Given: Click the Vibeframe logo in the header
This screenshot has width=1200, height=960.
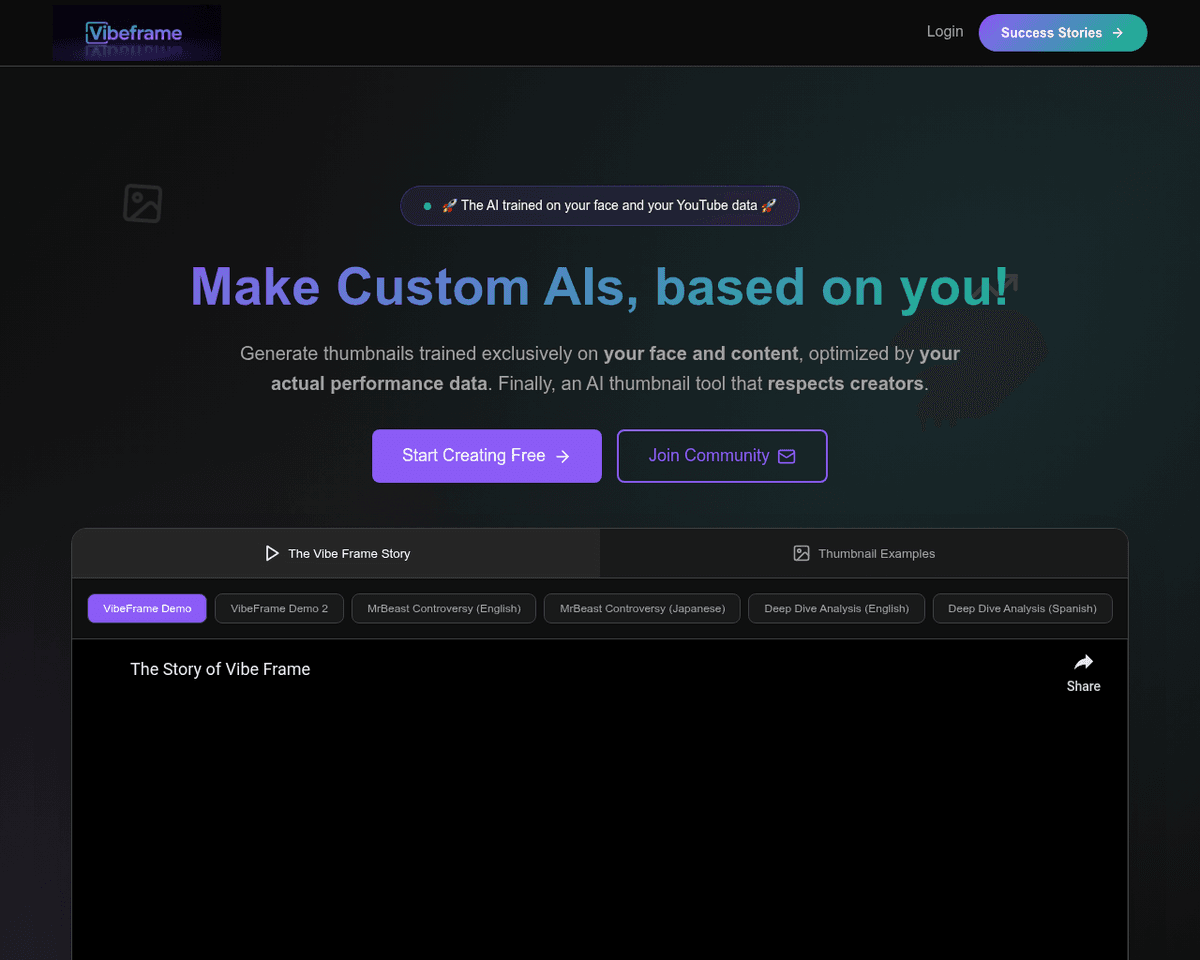Looking at the screenshot, I should tap(136, 33).
